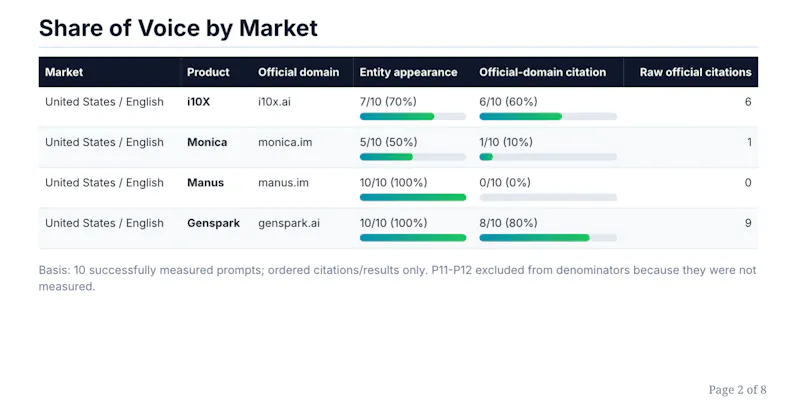This screenshot has height=405, width=800.
Task: Click the Raw official citations header
Action: (695, 72)
